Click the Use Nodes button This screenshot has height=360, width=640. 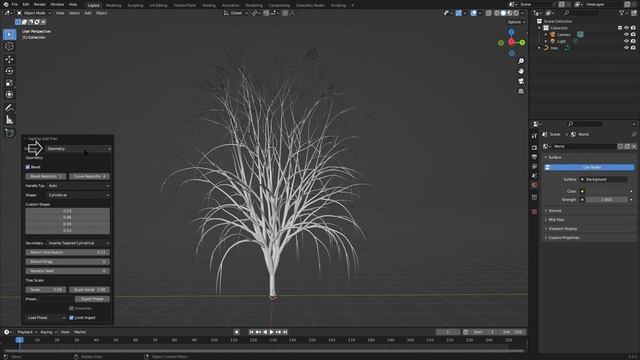coord(589,167)
